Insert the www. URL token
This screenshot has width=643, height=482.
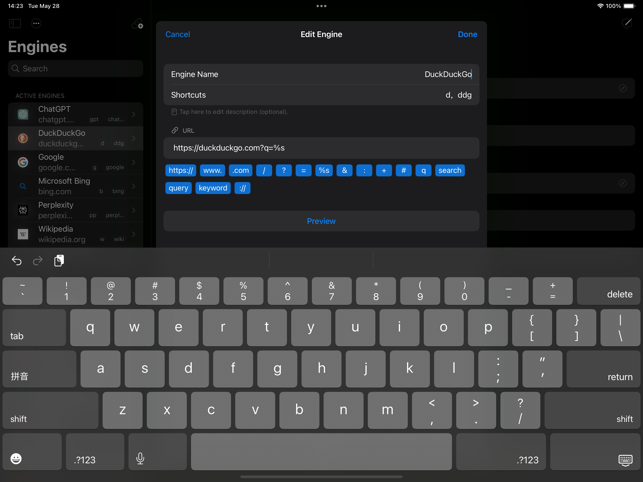tap(212, 170)
